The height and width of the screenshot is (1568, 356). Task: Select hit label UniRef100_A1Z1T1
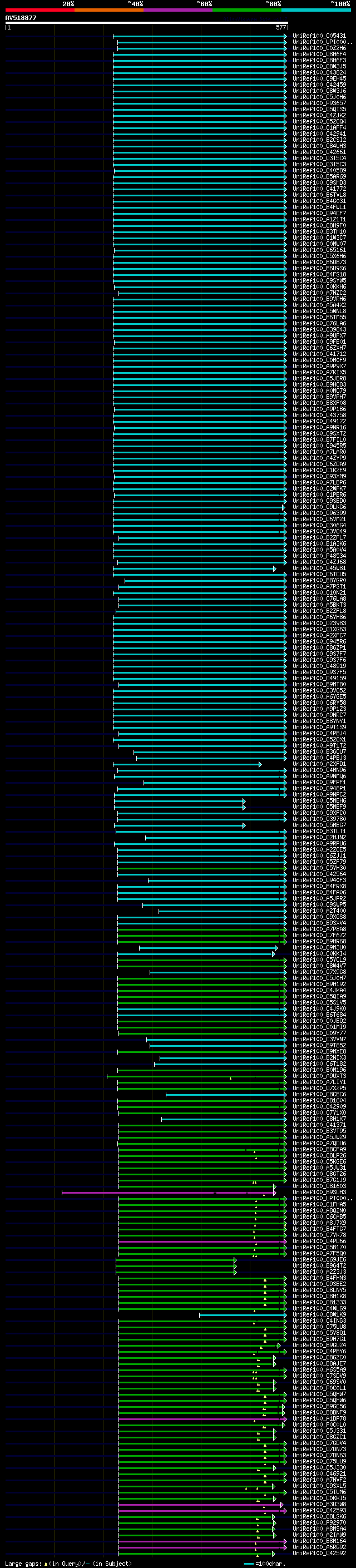click(319, 219)
